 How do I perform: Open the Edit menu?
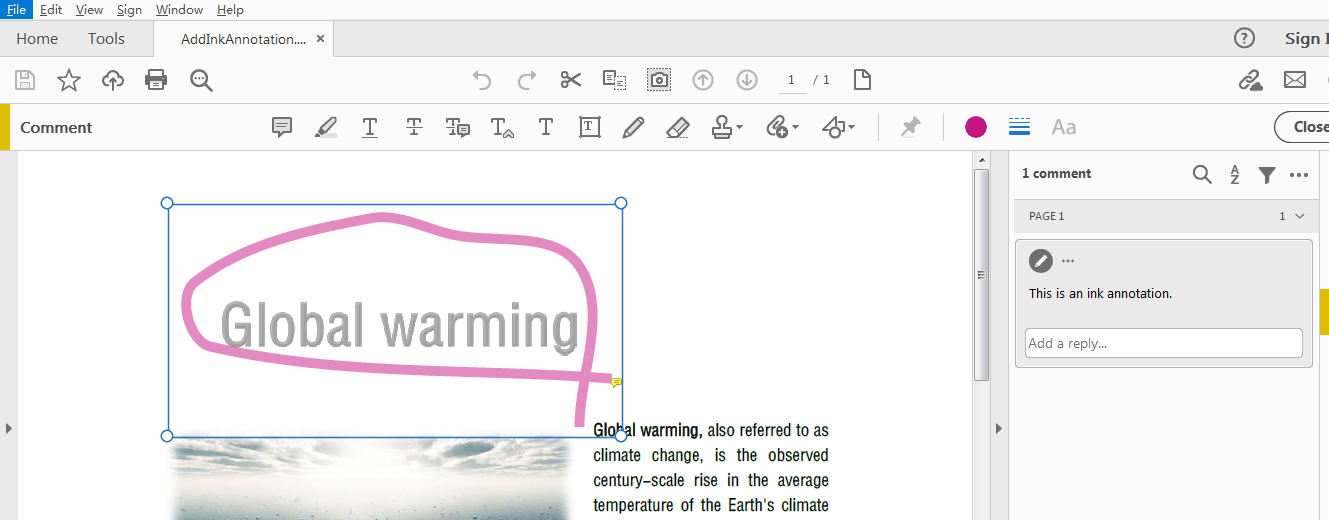pyautogui.click(x=51, y=9)
